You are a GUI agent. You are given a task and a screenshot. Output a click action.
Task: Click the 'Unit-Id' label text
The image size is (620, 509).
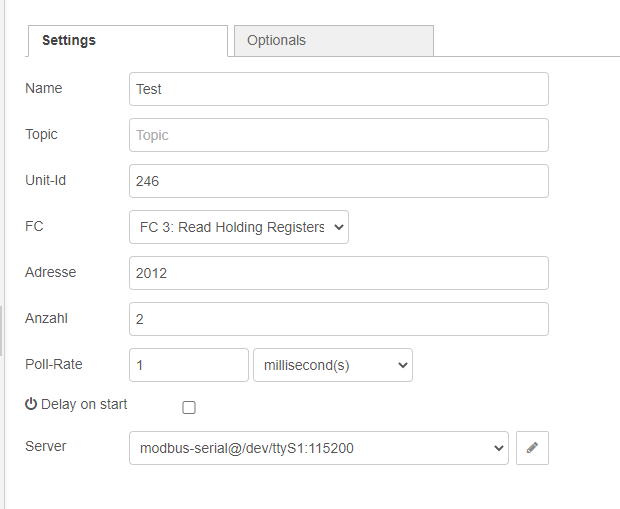[46, 180]
